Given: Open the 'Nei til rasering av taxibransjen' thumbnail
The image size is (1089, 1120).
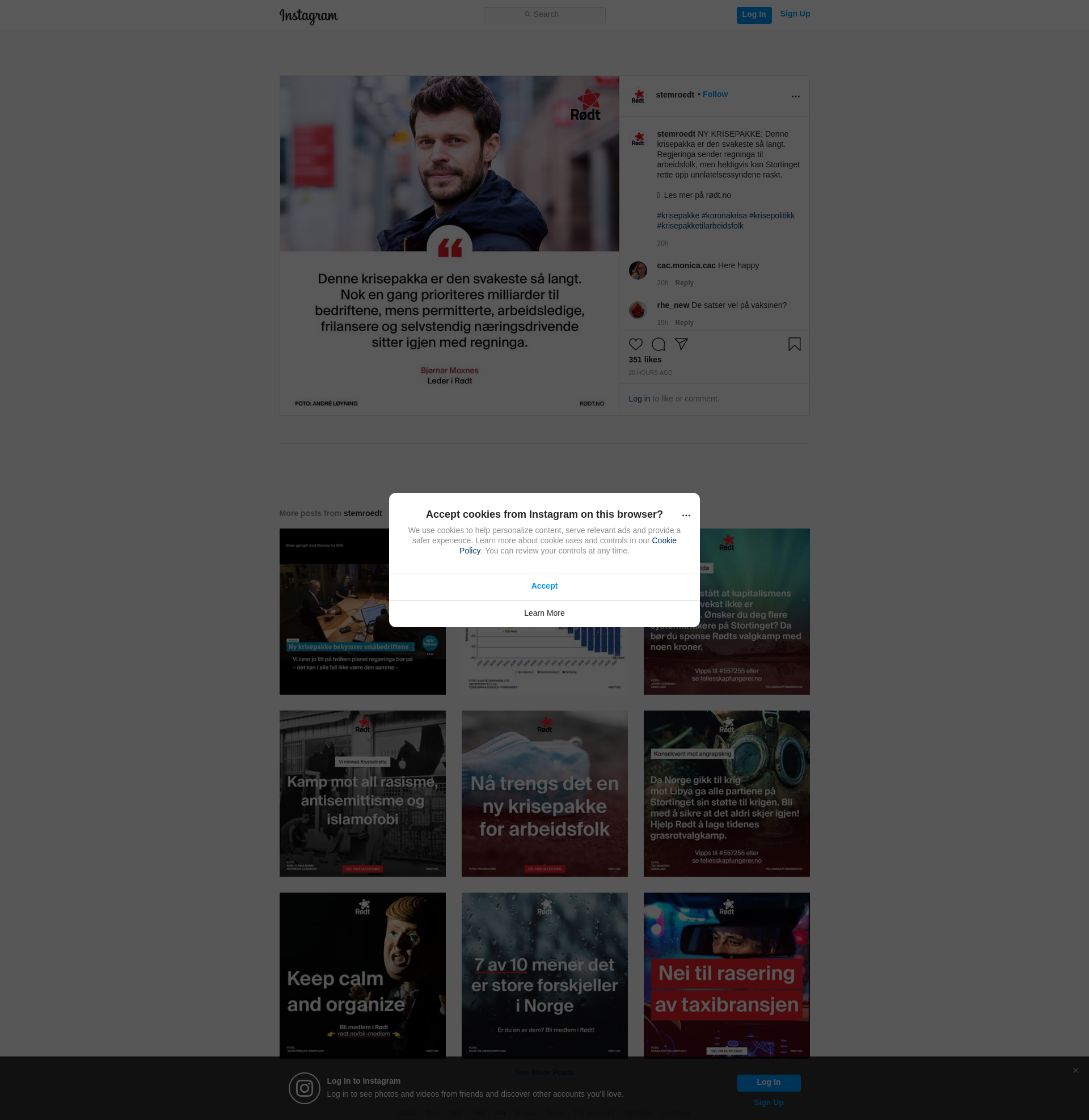Looking at the screenshot, I should [x=726, y=975].
